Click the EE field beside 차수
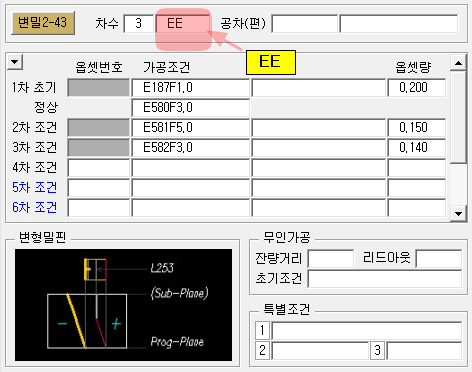 [x=183, y=24]
